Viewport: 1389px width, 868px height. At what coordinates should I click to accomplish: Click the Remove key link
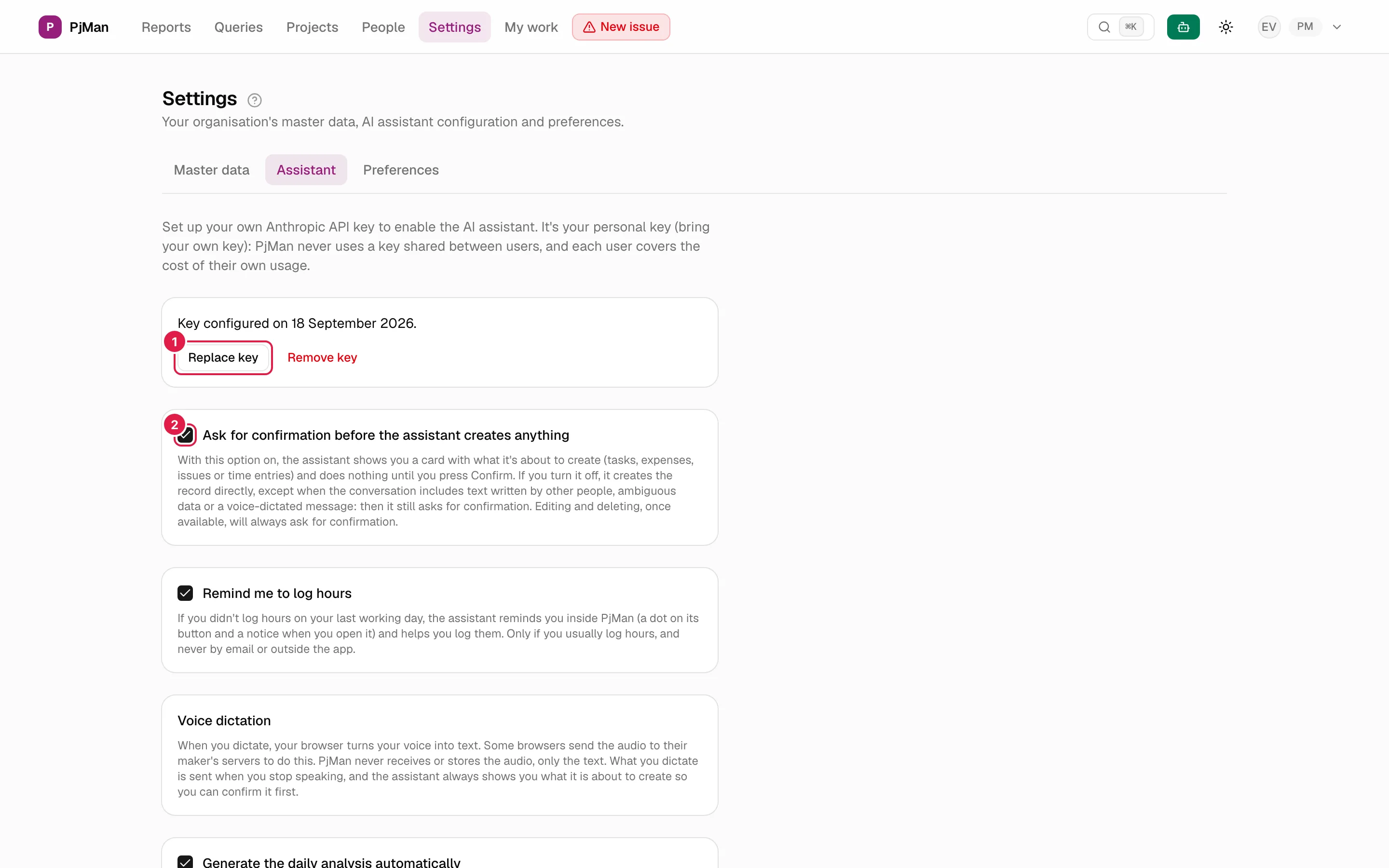pos(322,358)
